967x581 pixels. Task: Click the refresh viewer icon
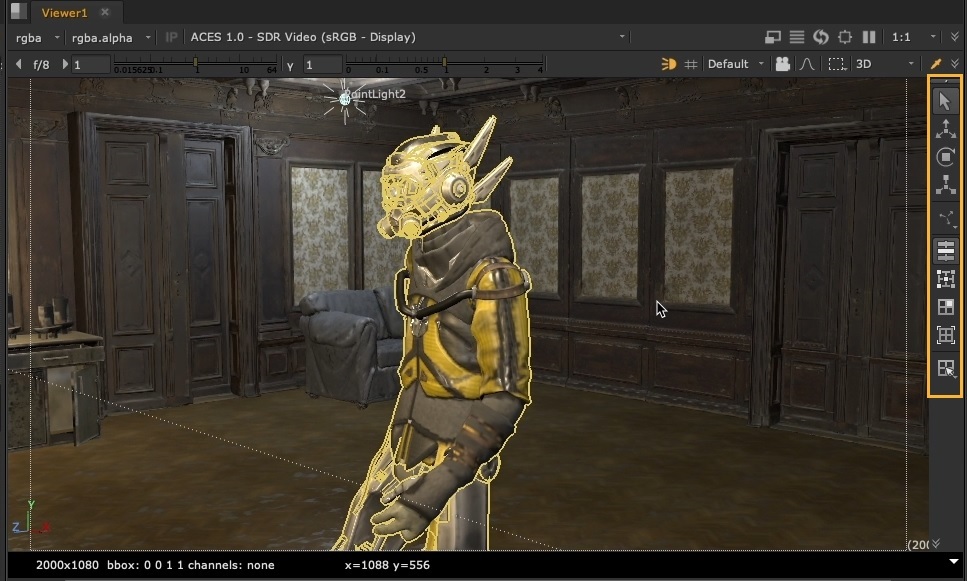(x=821, y=37)
